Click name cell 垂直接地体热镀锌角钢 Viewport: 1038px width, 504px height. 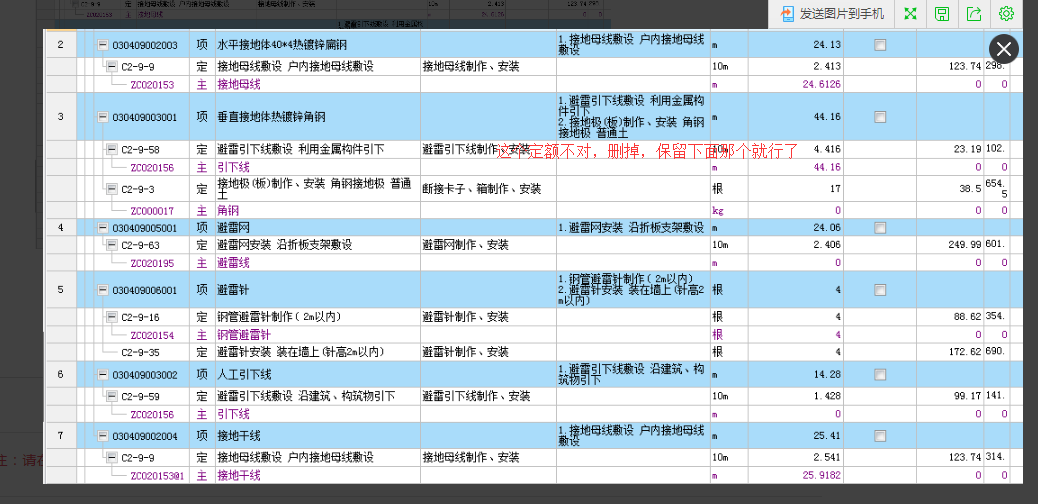271,117
